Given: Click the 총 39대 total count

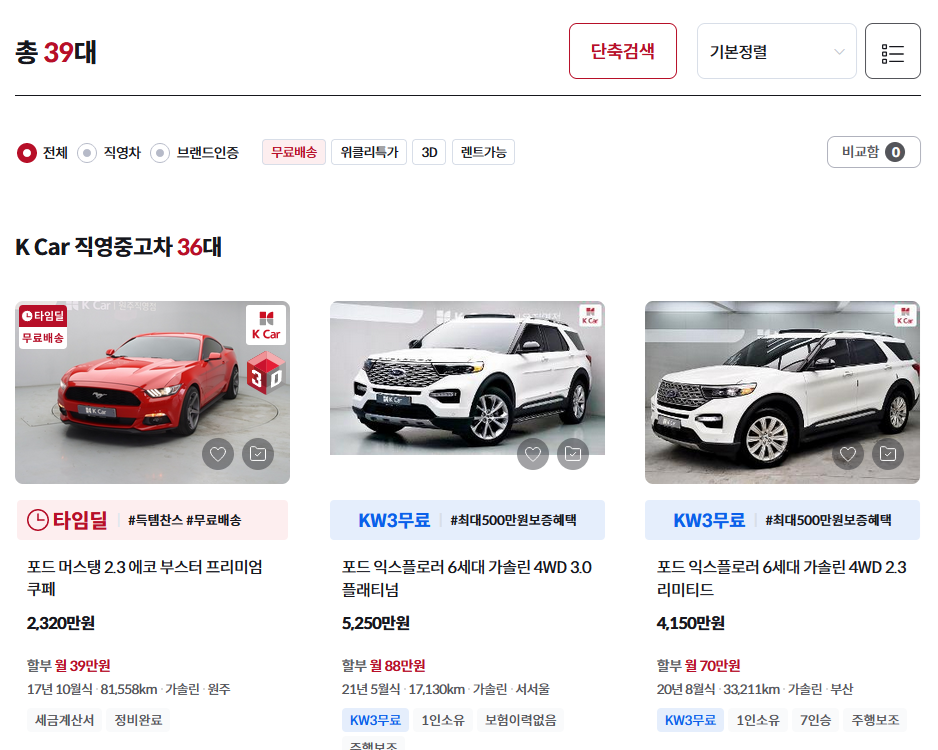Looking at the screenshot, I should pyautogui.click(x=56, y=52).
